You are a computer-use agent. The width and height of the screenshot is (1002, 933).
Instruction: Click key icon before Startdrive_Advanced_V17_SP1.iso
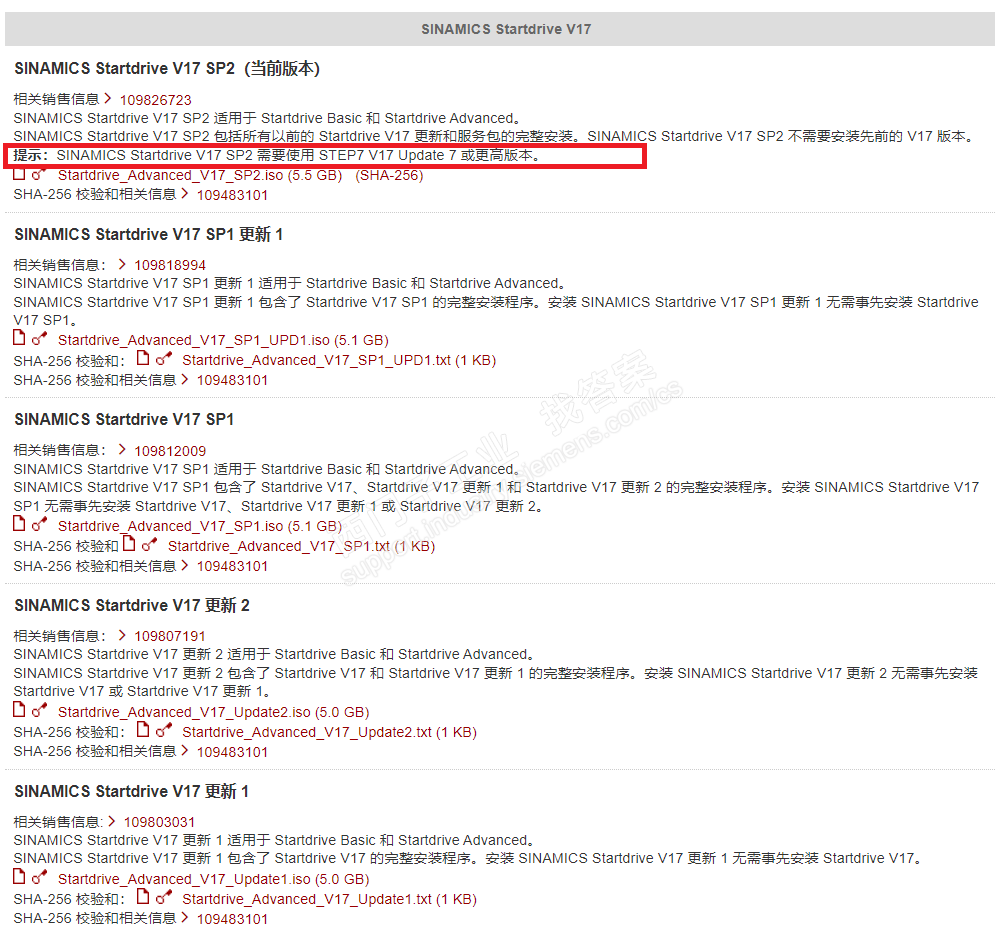pyautogui.click(x=39, y=525)
